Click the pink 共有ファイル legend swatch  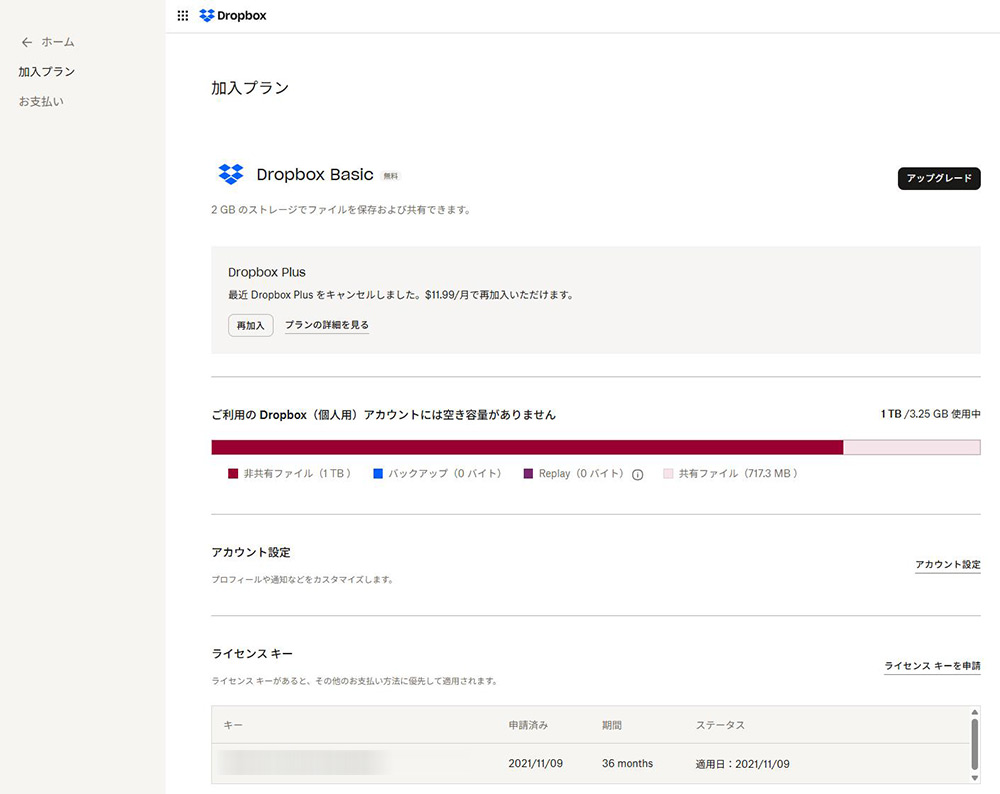pyautogui.click(x=668, y=474)
